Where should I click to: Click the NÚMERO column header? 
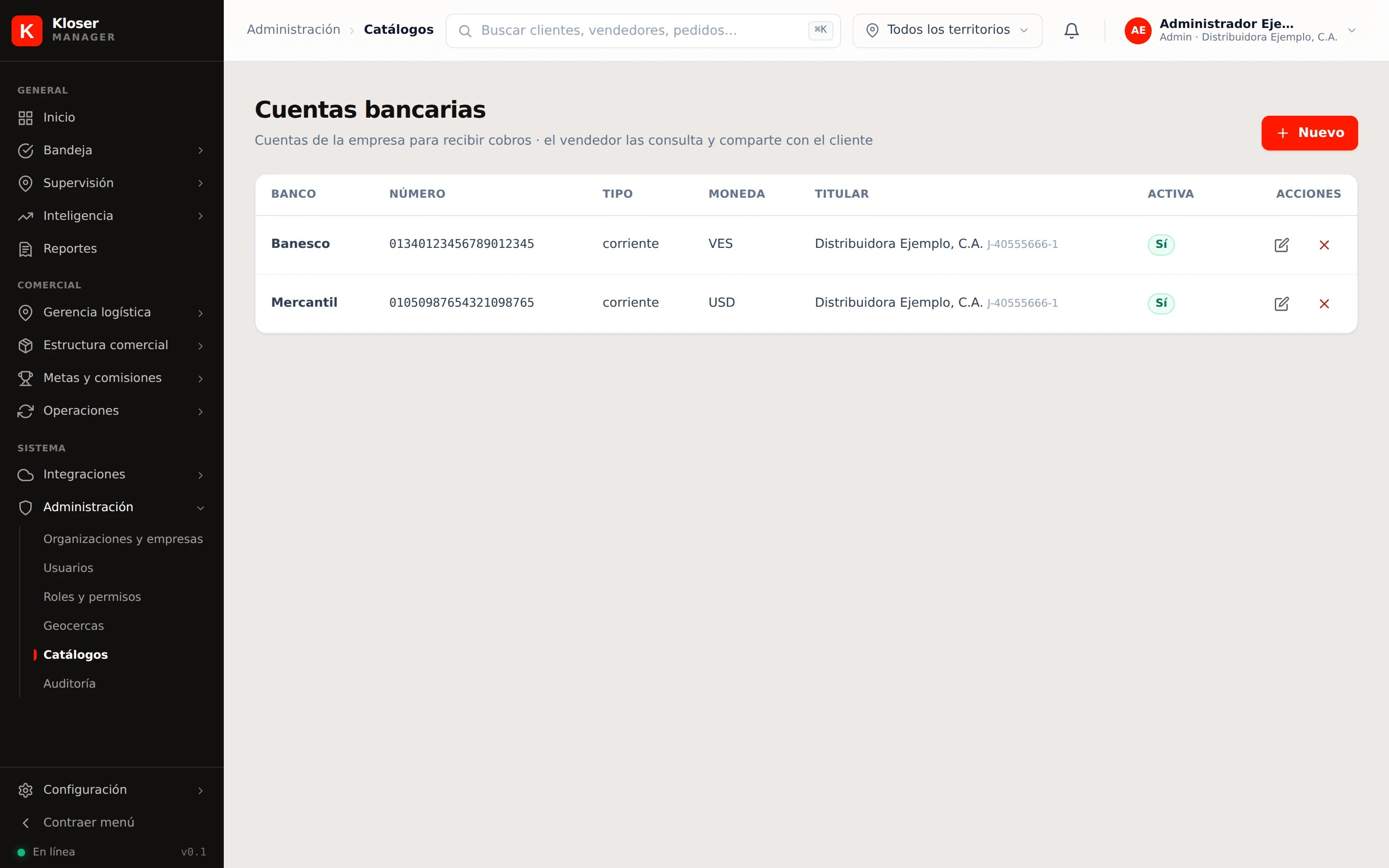(x=417, y=194)
